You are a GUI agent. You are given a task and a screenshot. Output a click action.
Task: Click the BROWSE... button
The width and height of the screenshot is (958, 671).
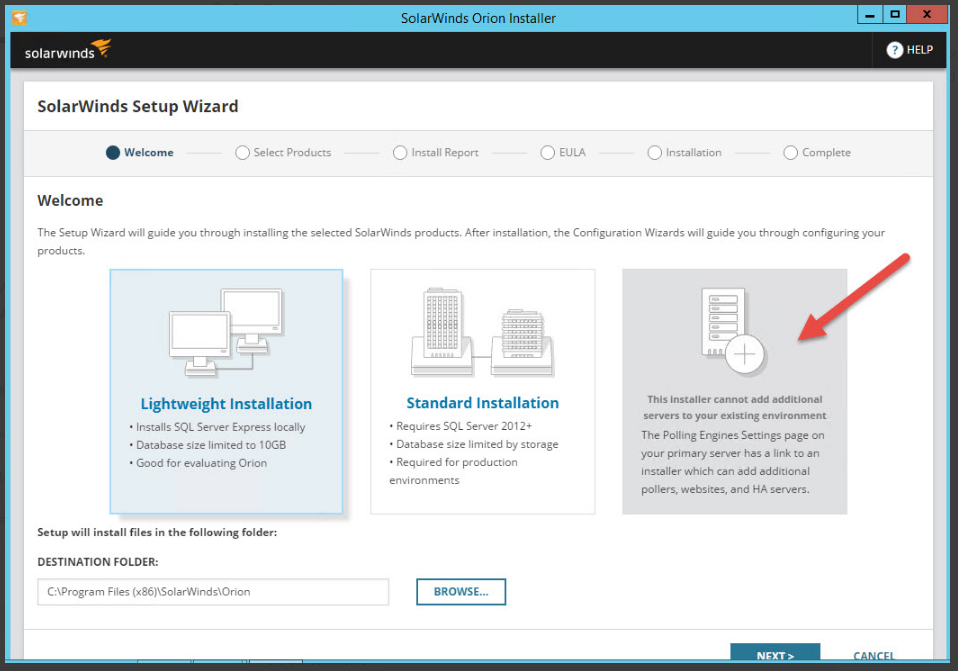pos(461,592)
